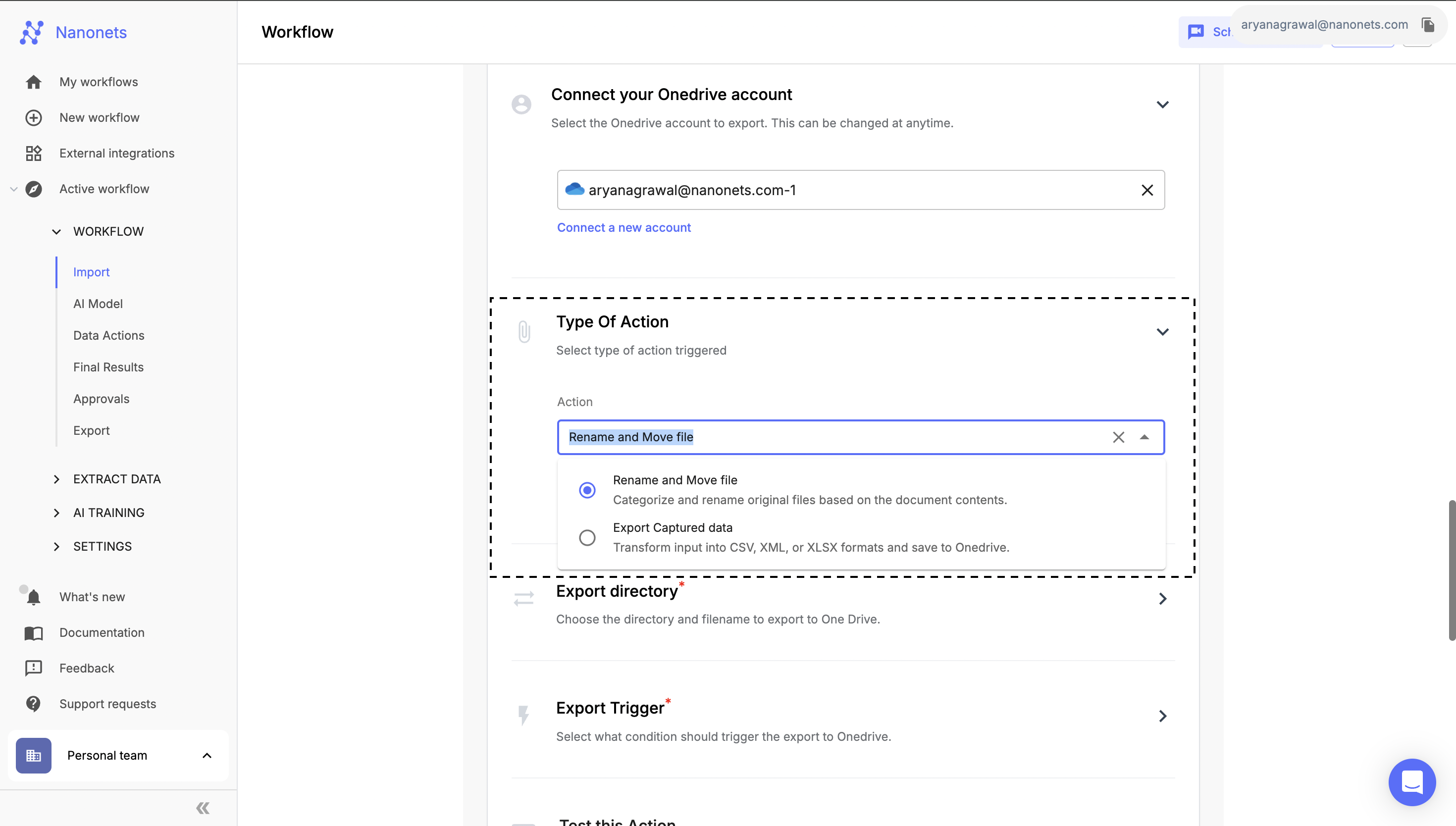Select Rename and Move file radio option
The height and width of the screenshot is (826, 1456).
[587, 490]
